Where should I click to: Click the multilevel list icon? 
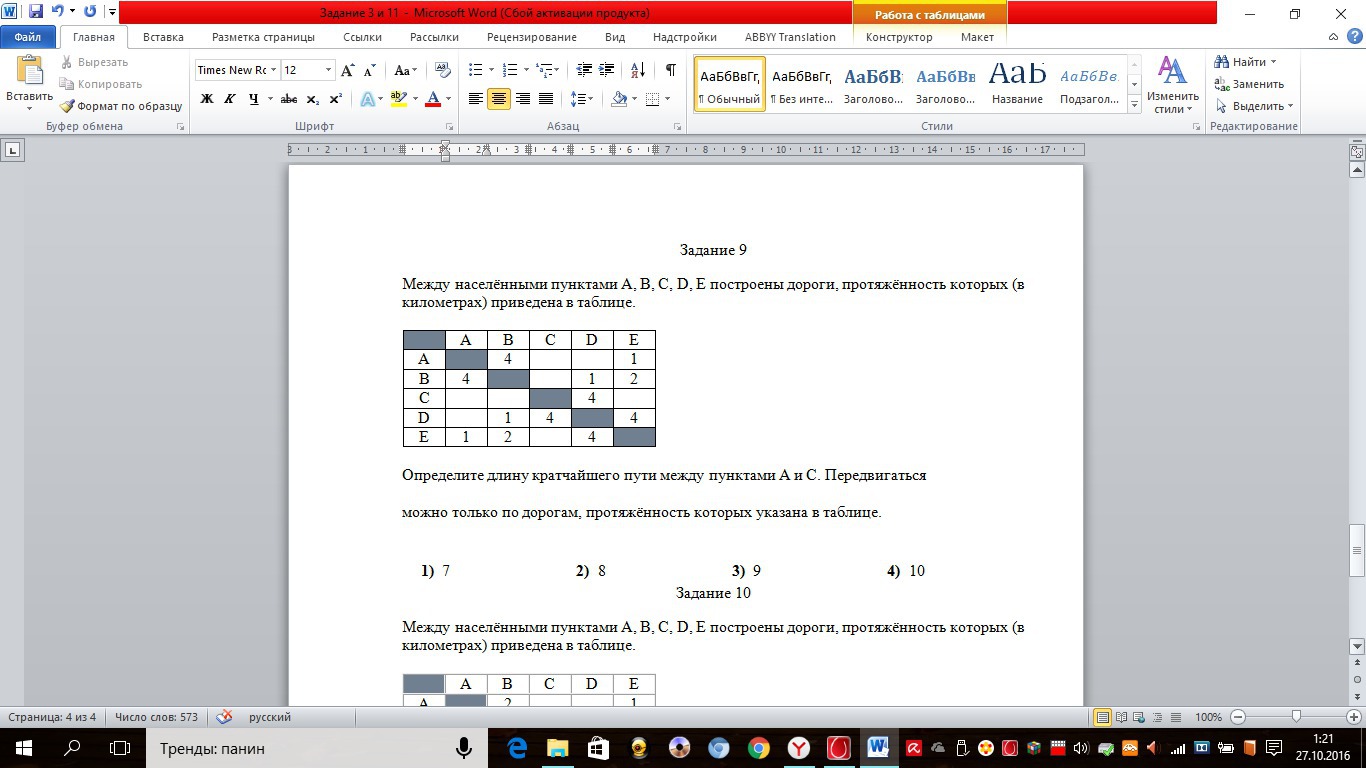pos(543,70)
